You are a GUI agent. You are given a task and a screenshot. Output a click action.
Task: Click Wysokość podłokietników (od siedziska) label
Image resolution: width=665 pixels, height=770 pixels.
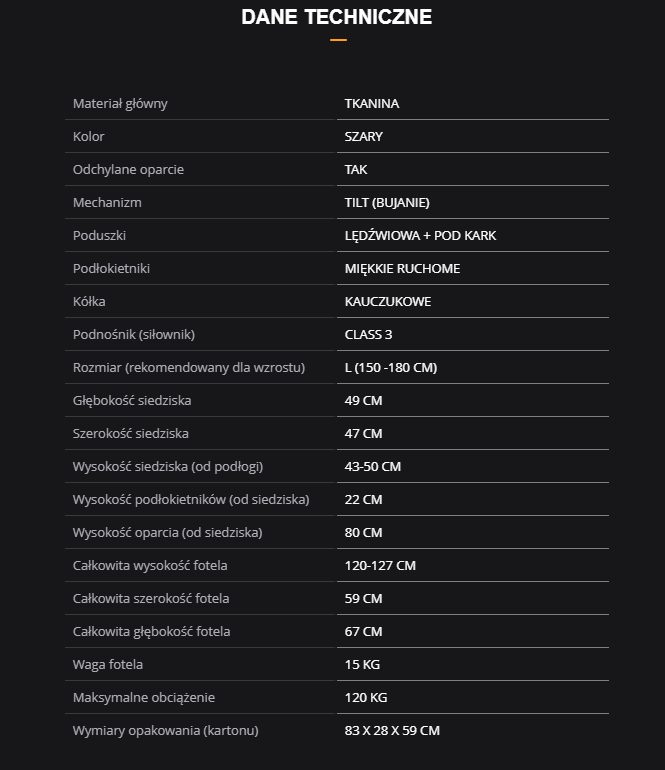[x=191, y=500]
